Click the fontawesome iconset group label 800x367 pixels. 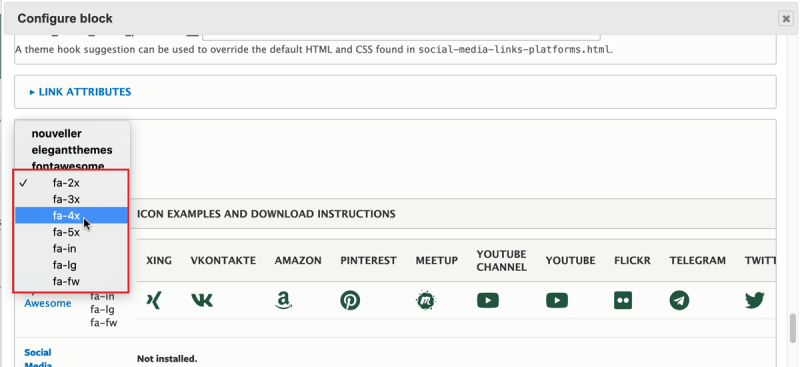68,166
